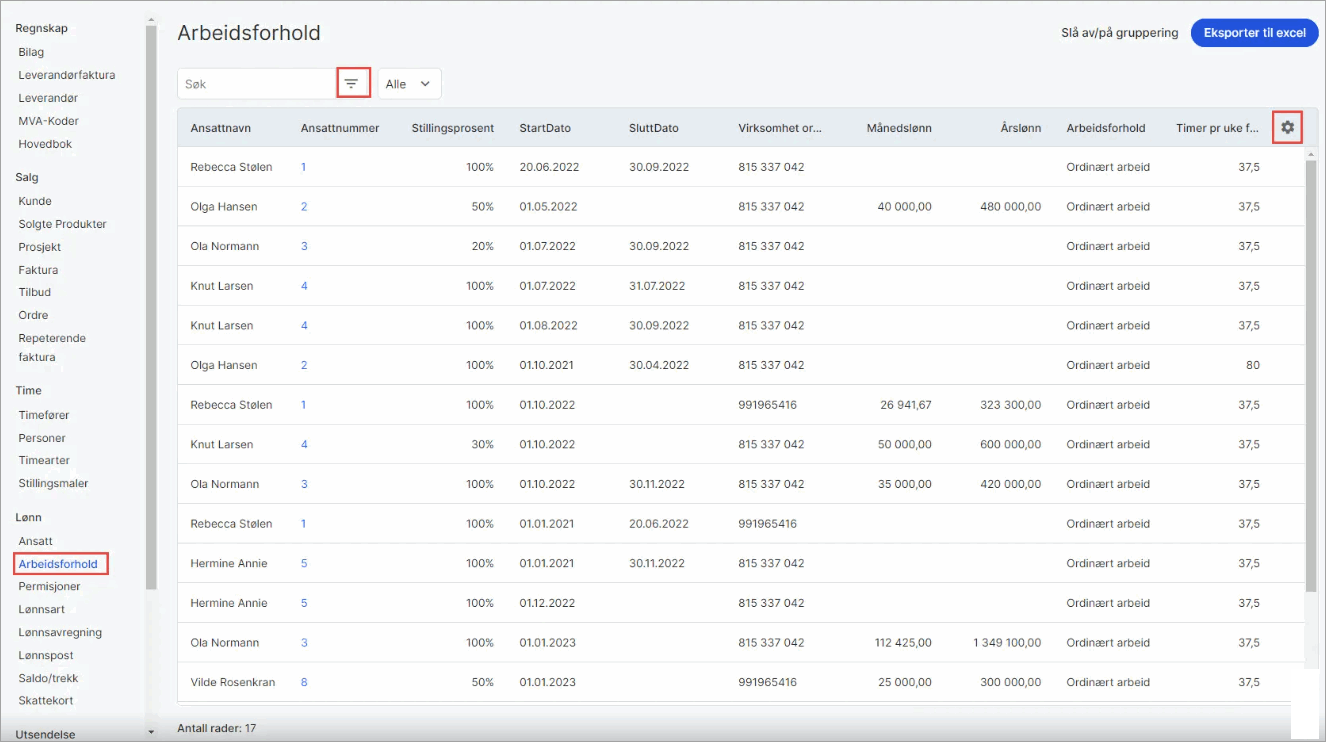
Task: Toggle grouping with Slå av/på gruppering
Action: 1119,33
